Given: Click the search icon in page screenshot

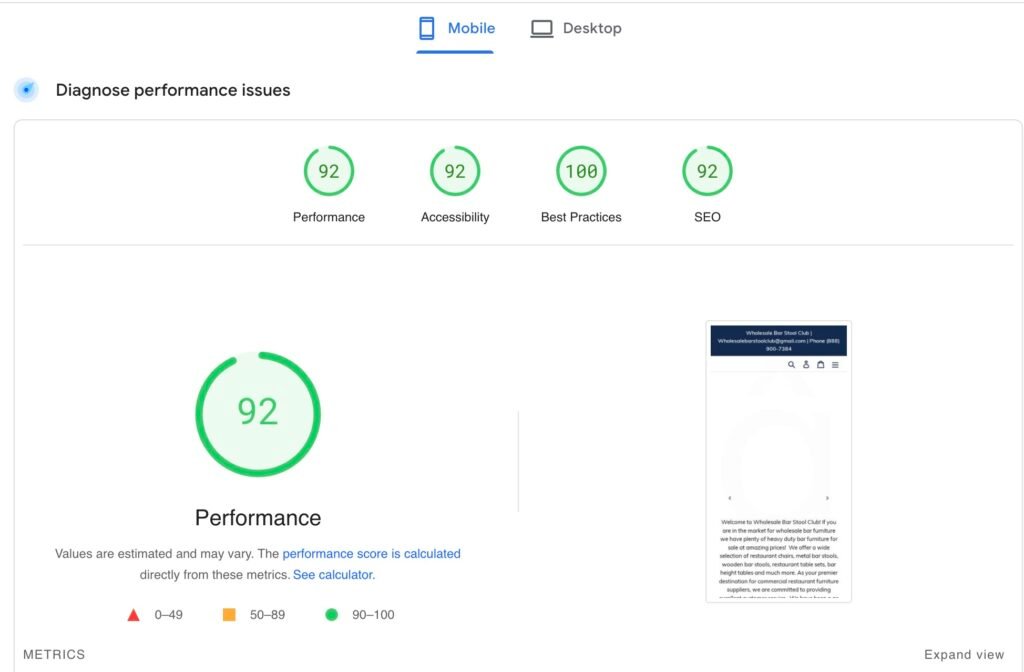Looking at the screenshot, I should pyautogui.click(x=791, y=365).
